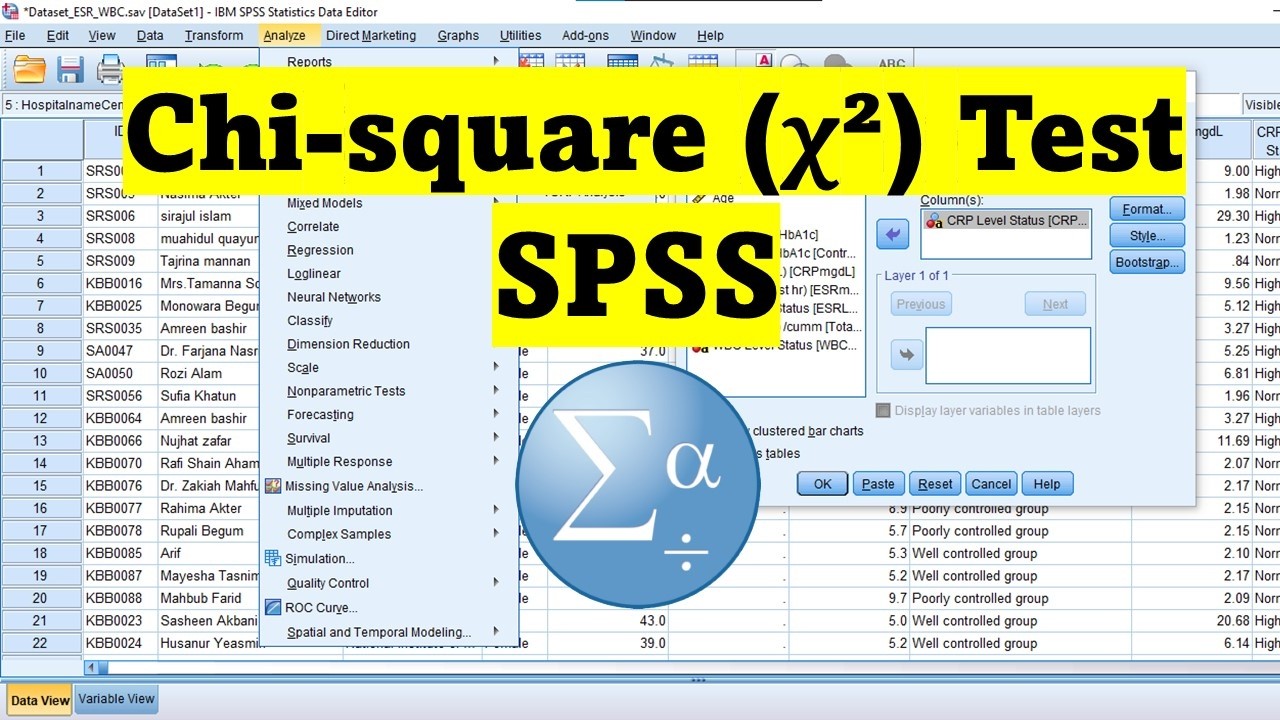Click OK in the Crosstabs dialog
The width and height of the screenshot is (1280, 720).
click(822, 484)
